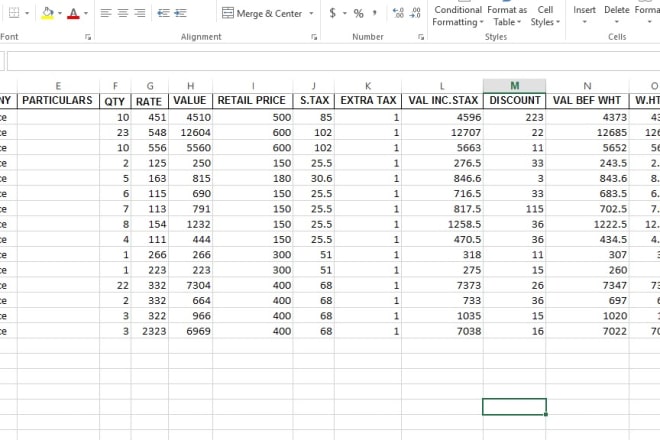Align text left
The width and height of the screenshot is (660, 440).
point(106,13)
